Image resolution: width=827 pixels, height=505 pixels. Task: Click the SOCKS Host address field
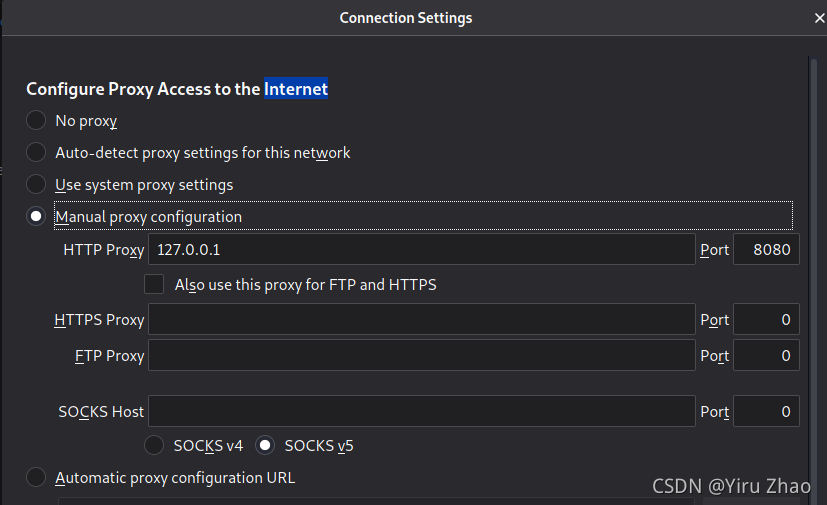pyautogui.click(x=421, y=411)
